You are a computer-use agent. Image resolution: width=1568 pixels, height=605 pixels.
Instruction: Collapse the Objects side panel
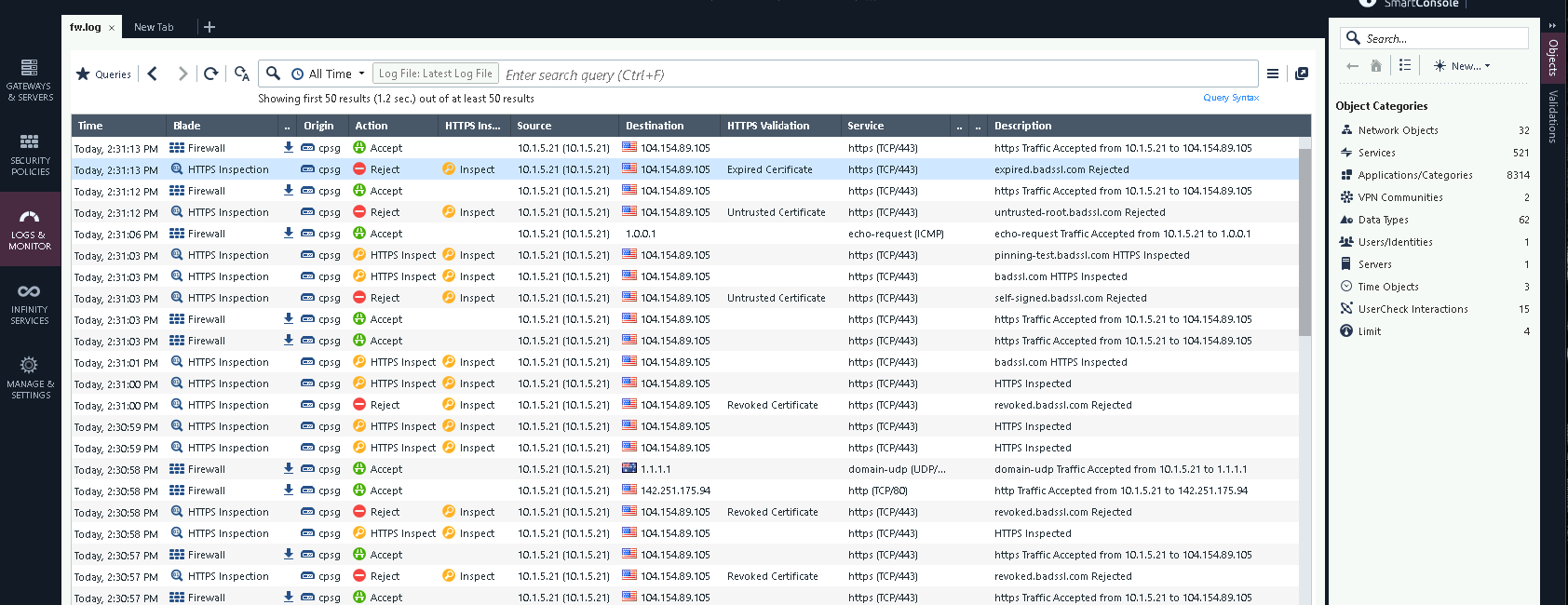1552,25
